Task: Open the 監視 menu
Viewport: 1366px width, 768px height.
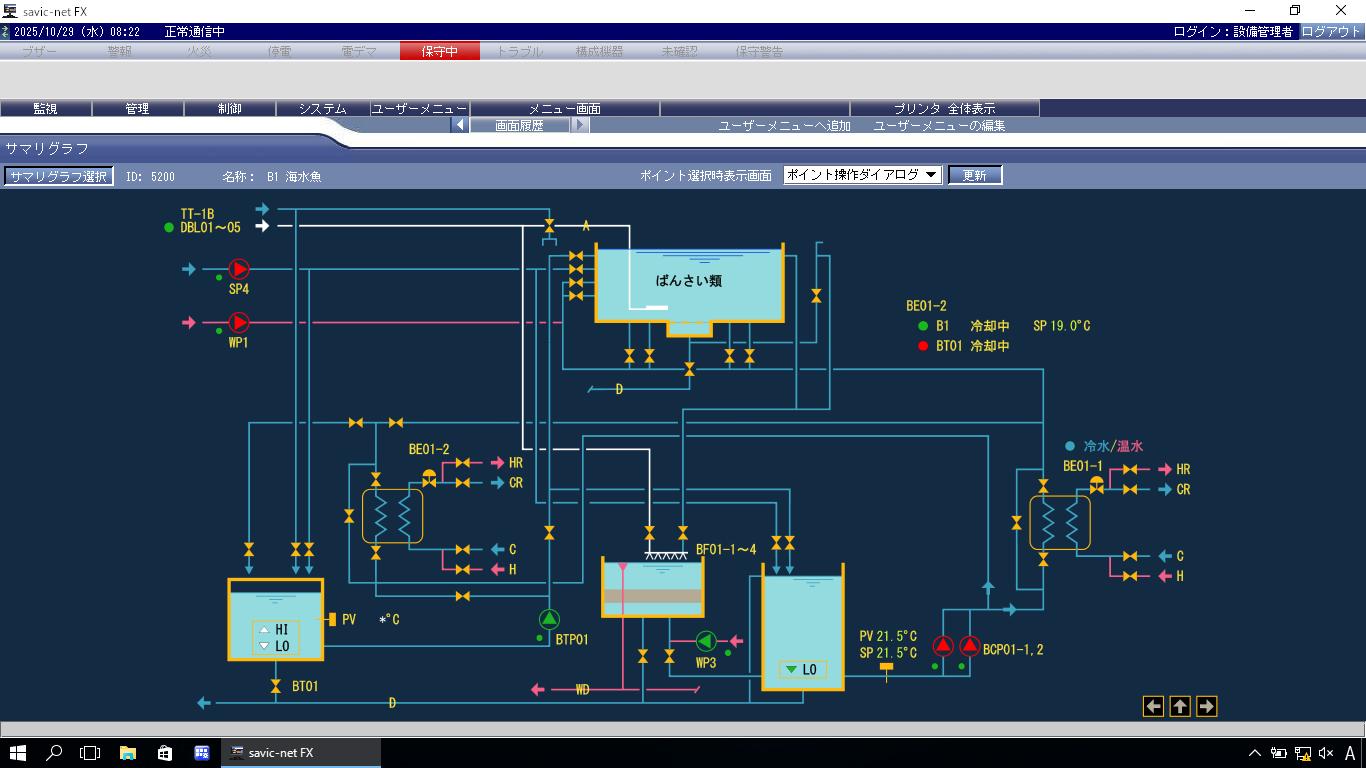Action: (x=45, y=108)
